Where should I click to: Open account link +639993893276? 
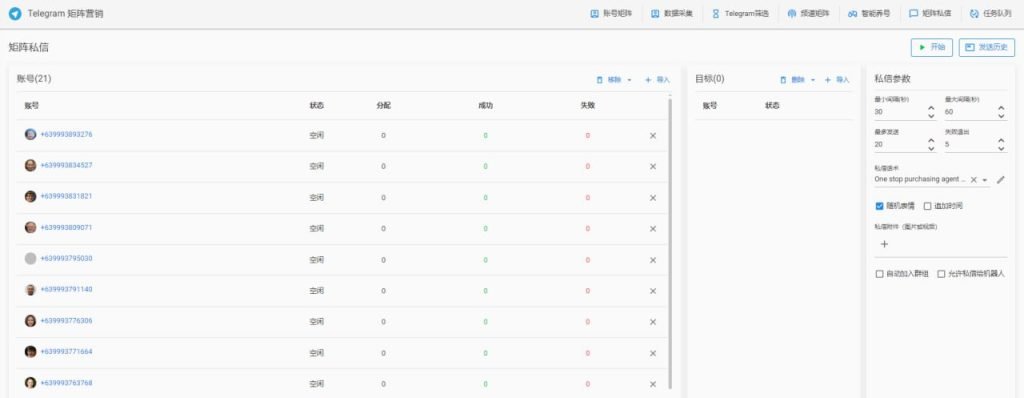(66, 135)
